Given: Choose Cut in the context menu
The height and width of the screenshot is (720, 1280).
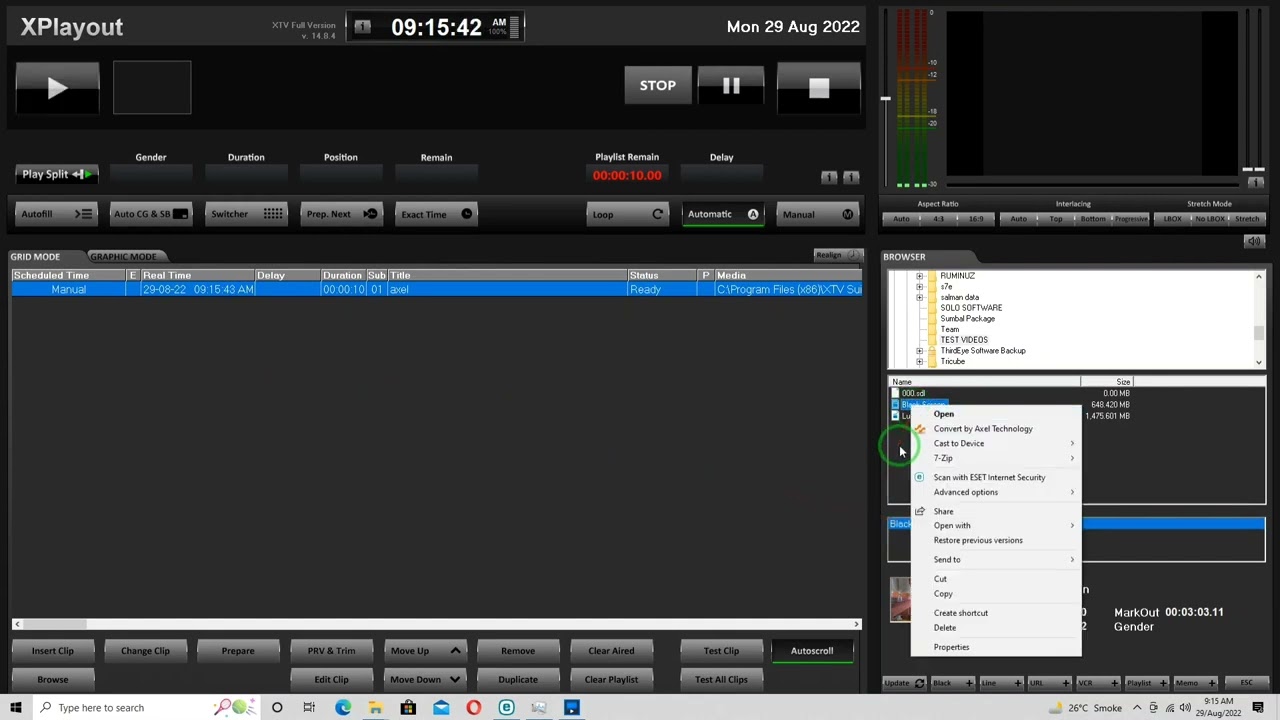Looking at the screenshot, I should 996,579.
